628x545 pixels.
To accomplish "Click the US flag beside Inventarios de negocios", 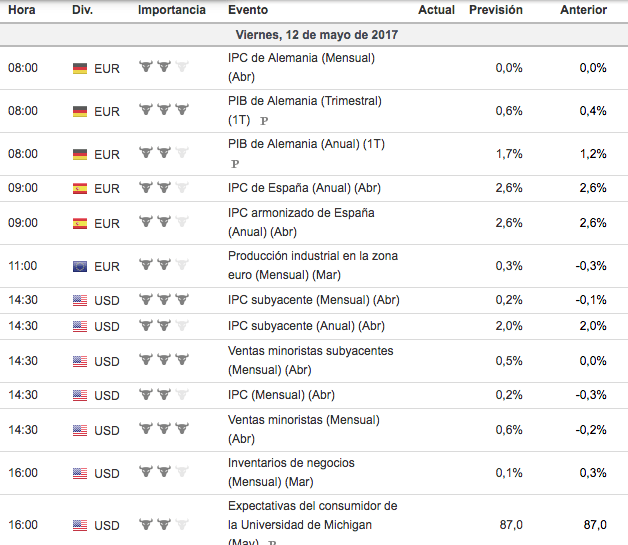I will pyautogui.click(x=80, y=473).
